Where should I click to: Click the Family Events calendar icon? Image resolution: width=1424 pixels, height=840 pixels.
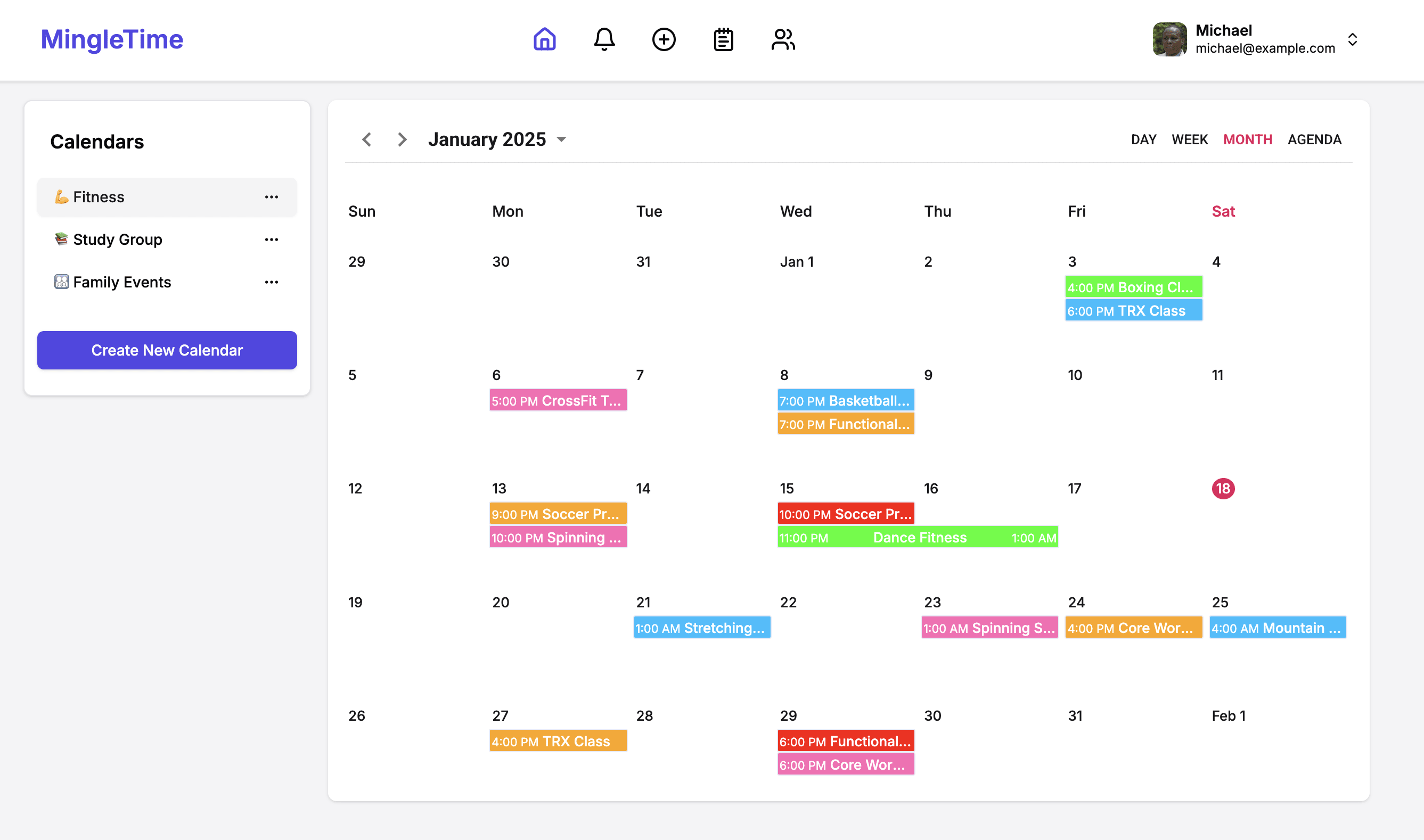tap(62, 281)
